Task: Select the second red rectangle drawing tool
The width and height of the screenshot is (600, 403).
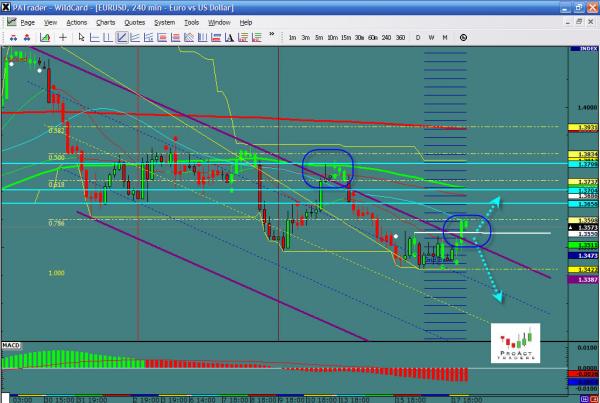Action: click(175, 38)
